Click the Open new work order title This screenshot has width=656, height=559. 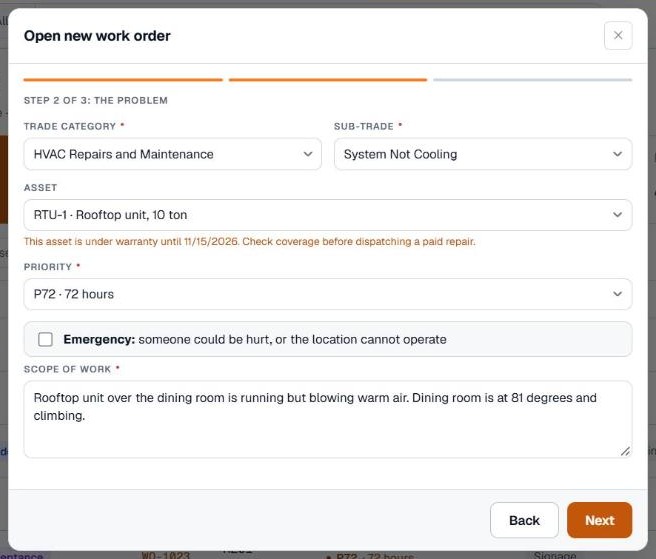[x=97, y=36]
